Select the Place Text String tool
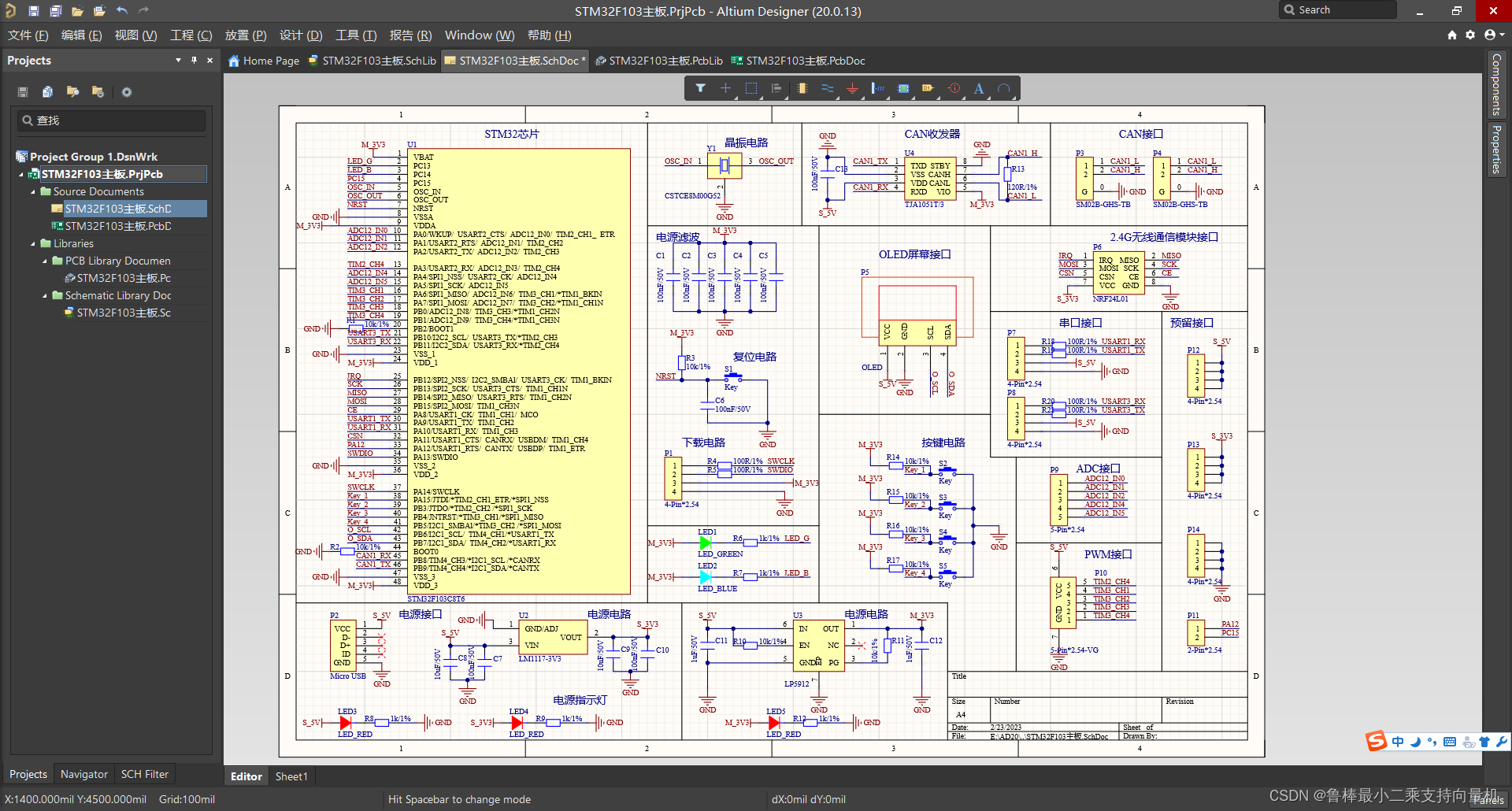The width and height of the screenshot is (1512, 811). pos(978,88)
